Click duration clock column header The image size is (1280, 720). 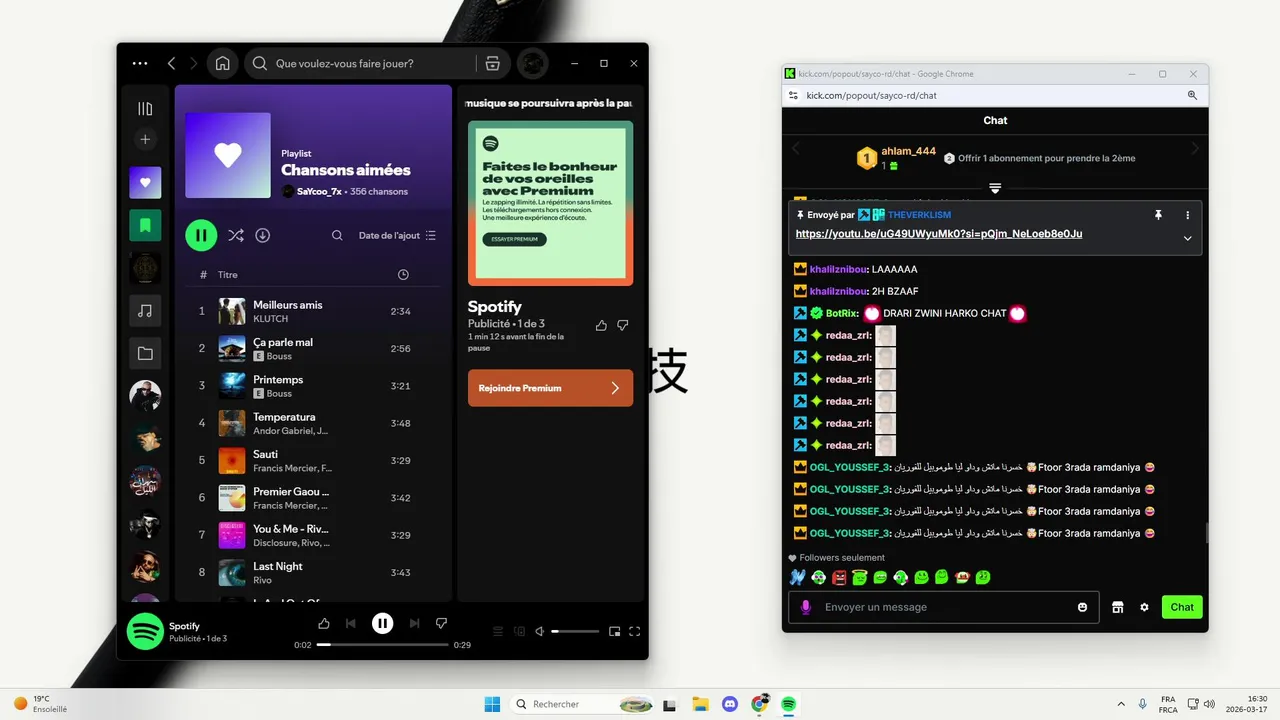pyautogui.click(x=403, y=274)
